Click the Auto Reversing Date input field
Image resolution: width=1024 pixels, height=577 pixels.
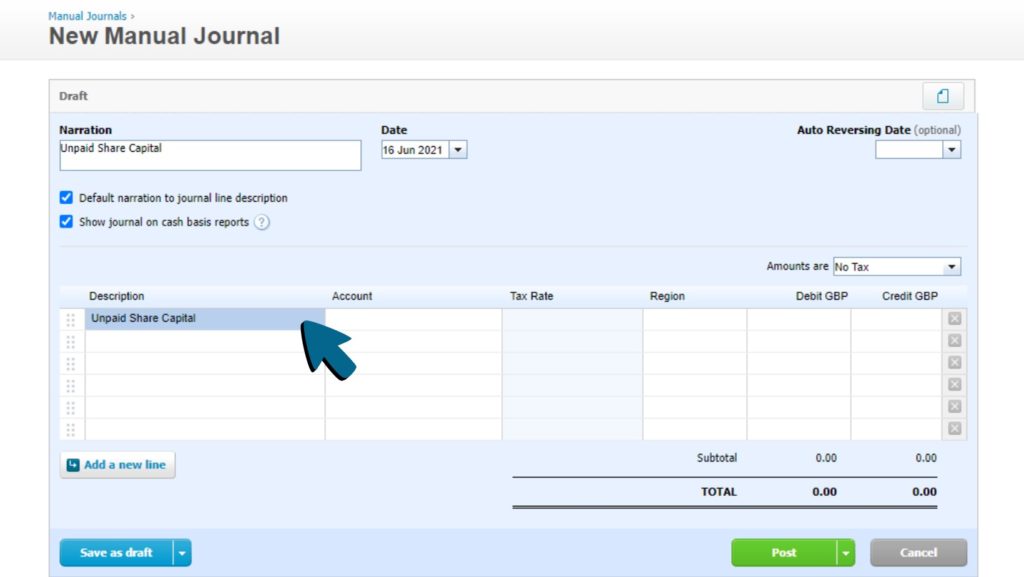click(x=909, y=149)
